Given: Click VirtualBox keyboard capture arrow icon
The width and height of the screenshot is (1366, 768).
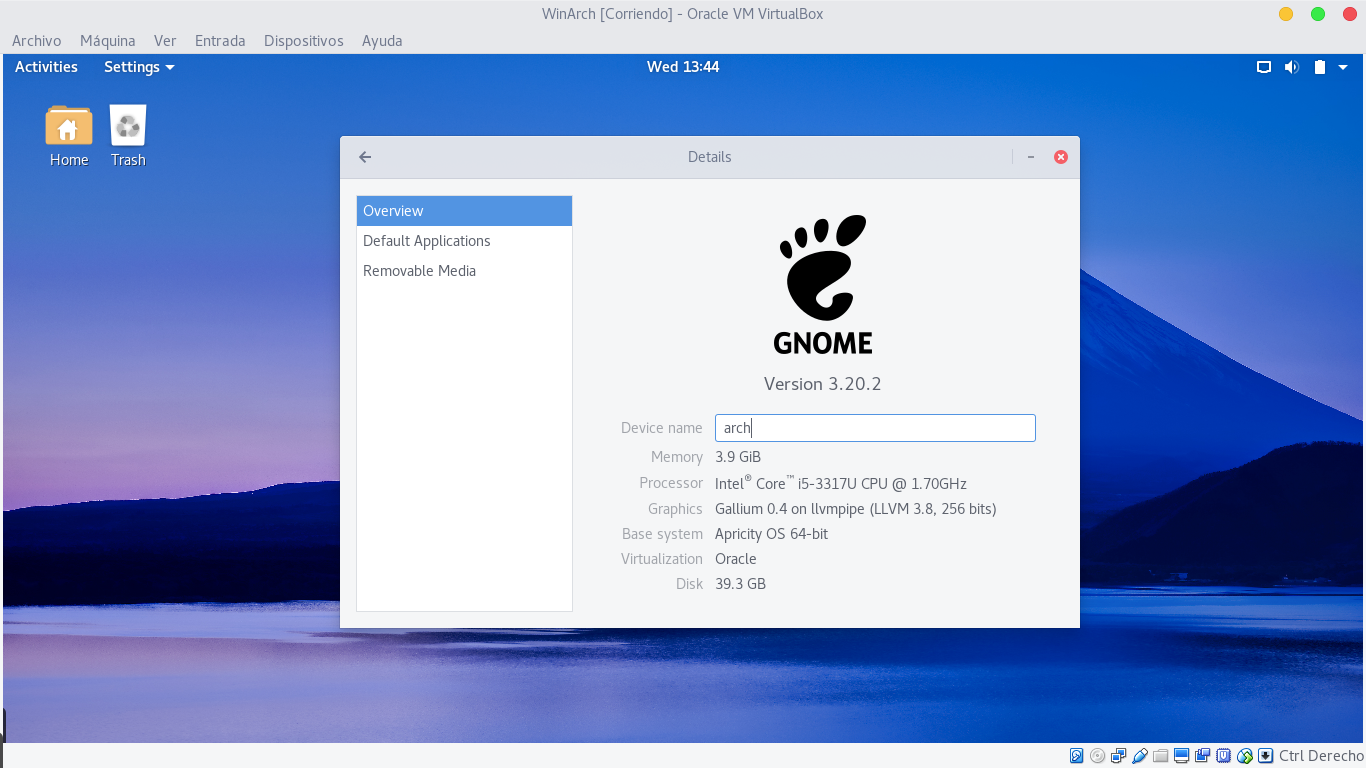Looking at the screenshot, I should pos(1266,756).
